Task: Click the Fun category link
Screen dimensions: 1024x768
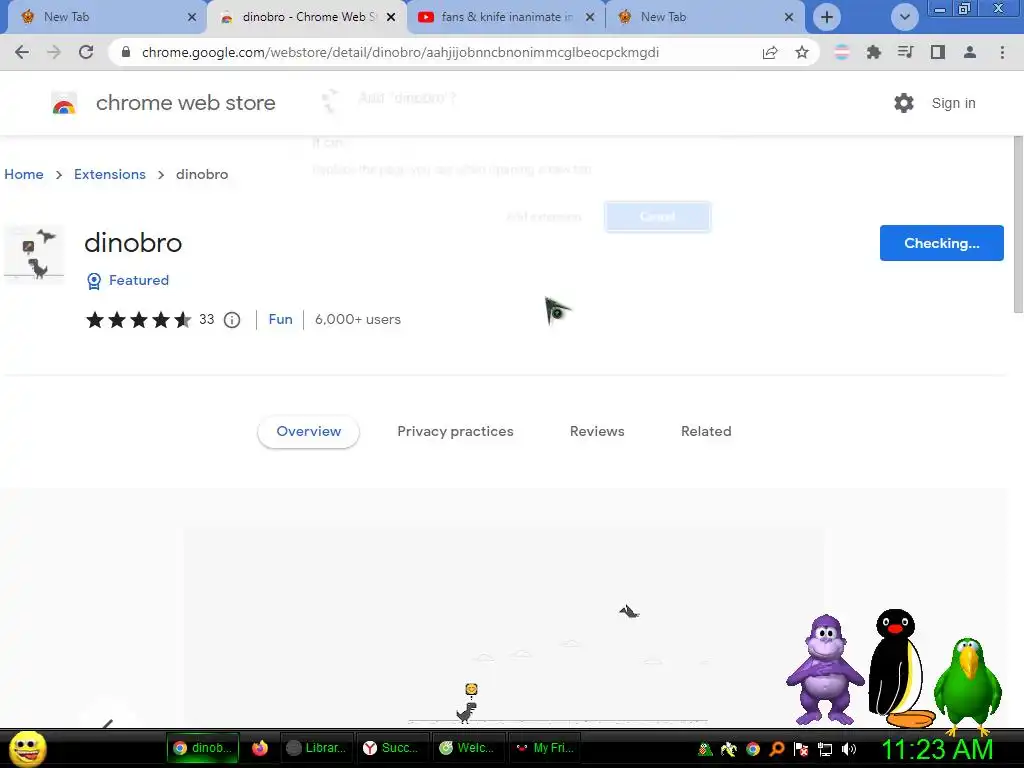Action: tap(280, 319)
